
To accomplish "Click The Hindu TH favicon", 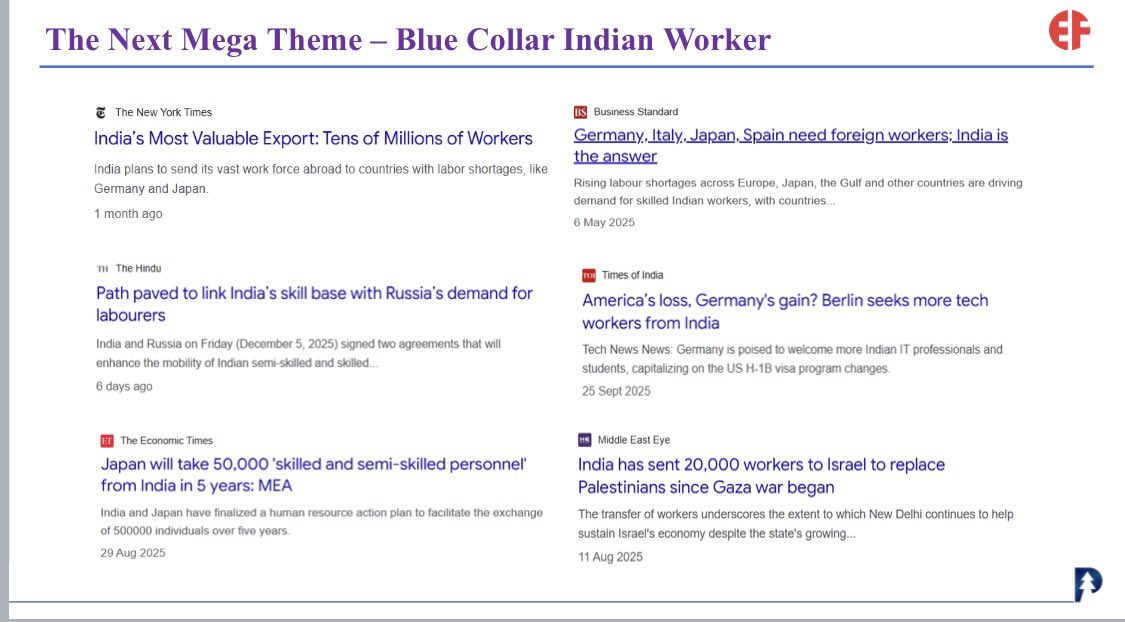I will click(103, 269).
